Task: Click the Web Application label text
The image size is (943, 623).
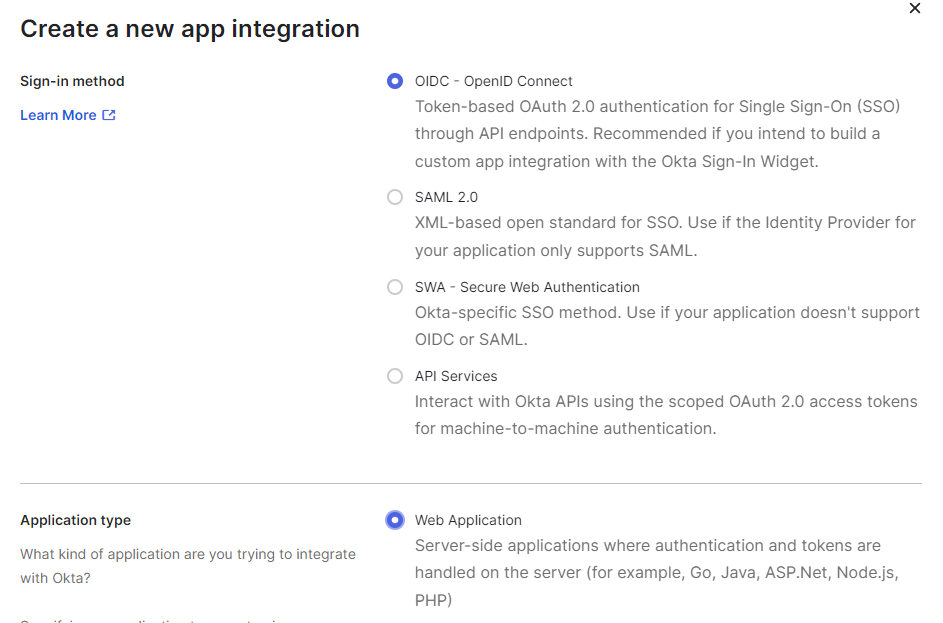Action: (468, 520)
